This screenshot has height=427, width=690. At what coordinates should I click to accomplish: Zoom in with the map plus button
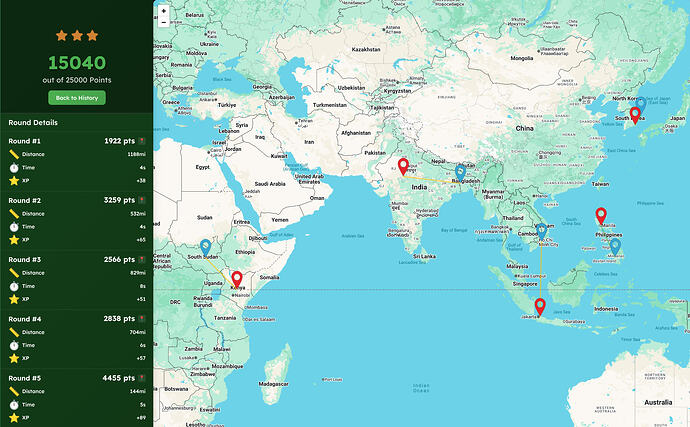pyautogui.click(x=164, y=11)
